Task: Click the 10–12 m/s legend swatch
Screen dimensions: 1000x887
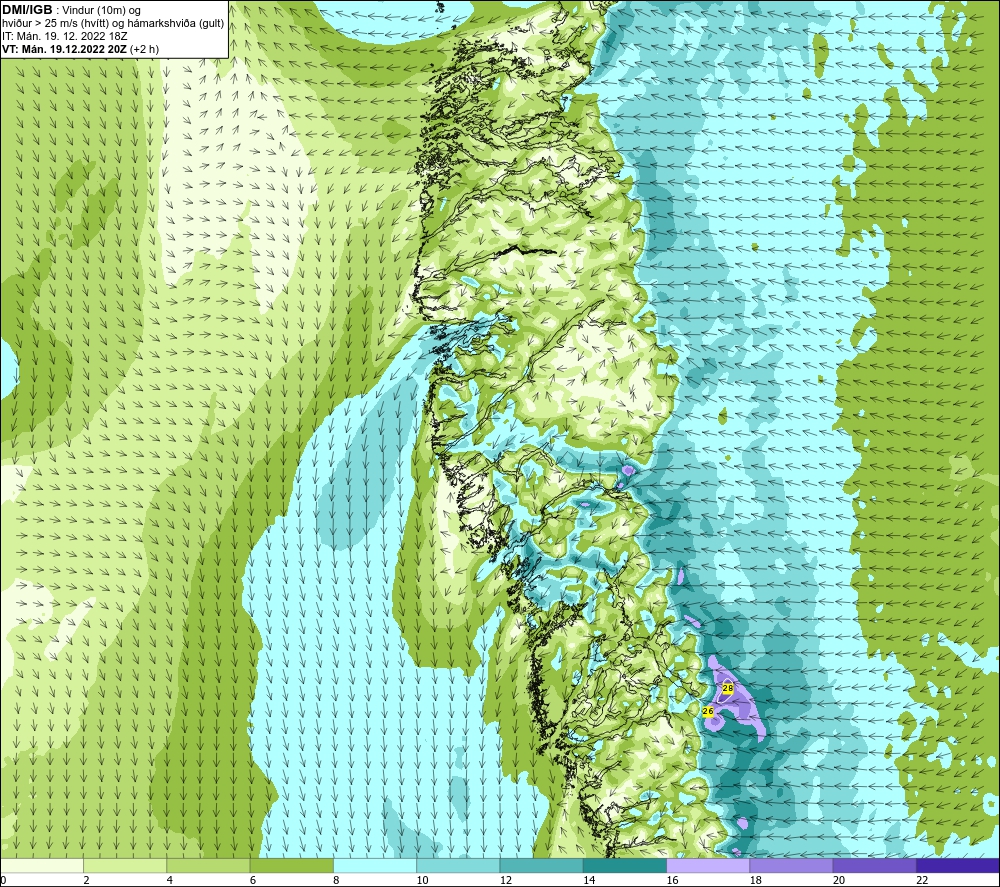Action: tap(458, 865)
